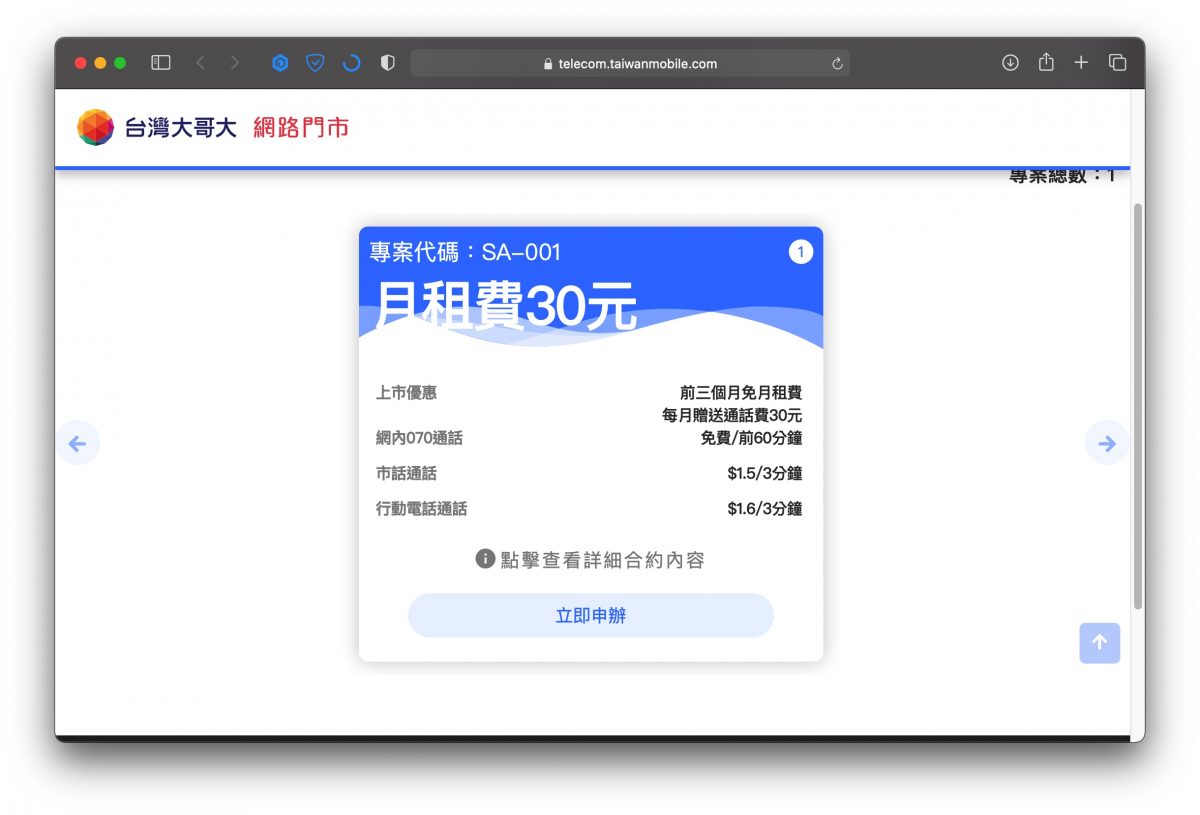Show tab overview
The height and width of the screenshot is (815, 1200).
[1117, 63]
